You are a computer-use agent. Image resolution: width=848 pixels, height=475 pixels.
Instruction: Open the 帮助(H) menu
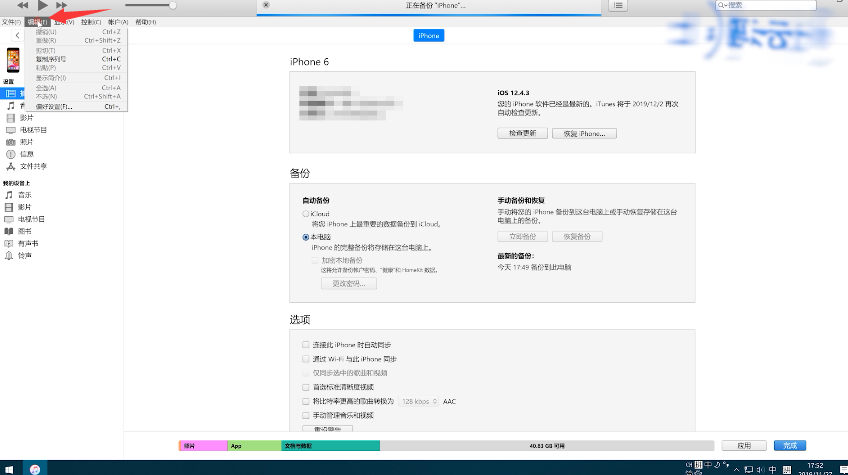pyautogui.click(x=145, y=22)
